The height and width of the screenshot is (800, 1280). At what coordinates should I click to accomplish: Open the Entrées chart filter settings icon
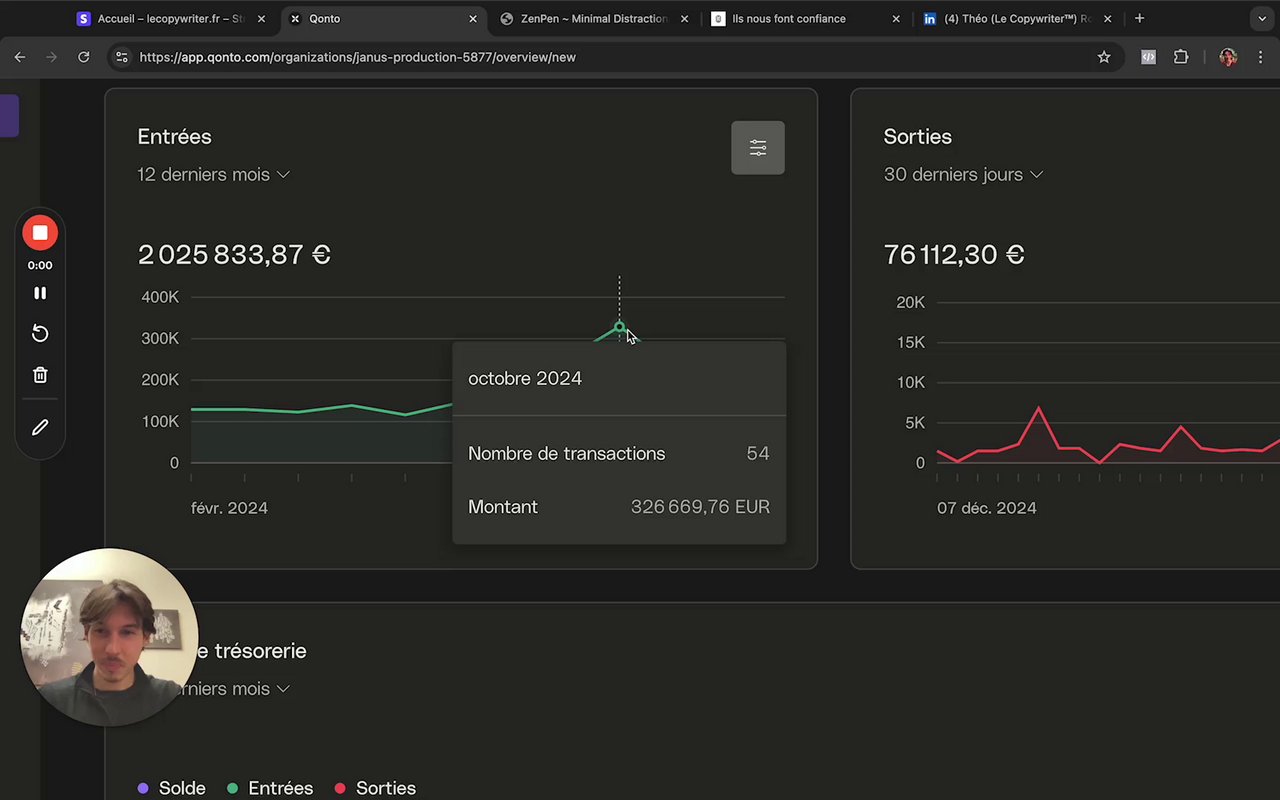[x=758, y=148]
